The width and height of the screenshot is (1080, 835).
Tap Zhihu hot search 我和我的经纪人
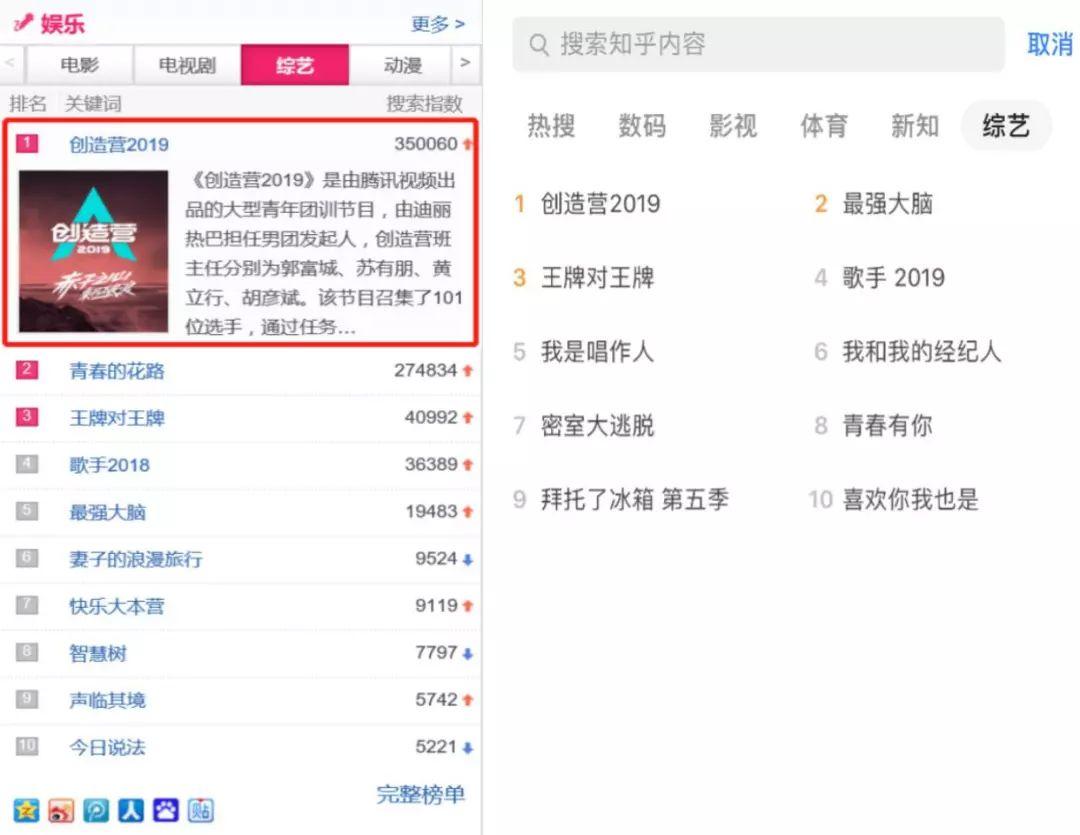pos(921,351)
